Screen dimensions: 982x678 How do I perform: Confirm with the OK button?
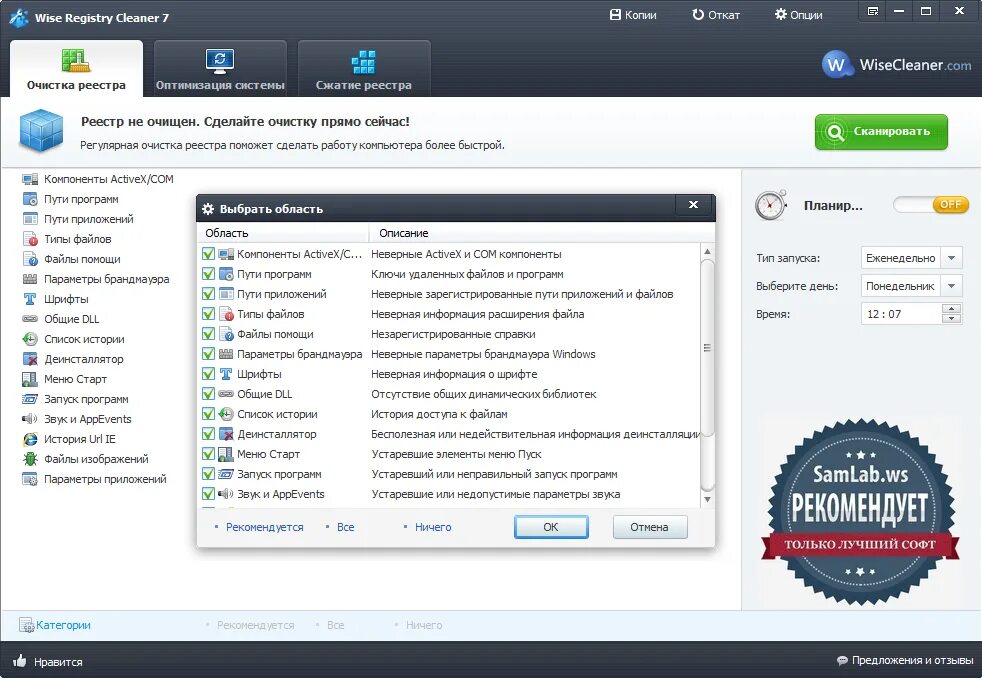pyautogui.click(x=551, y=527)
